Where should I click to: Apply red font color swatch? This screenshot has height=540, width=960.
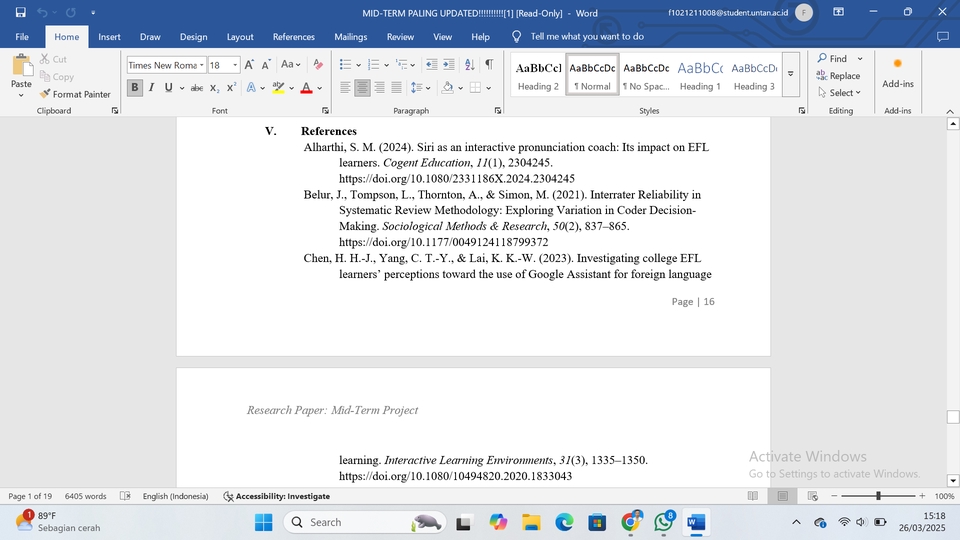tap(307, 88)
